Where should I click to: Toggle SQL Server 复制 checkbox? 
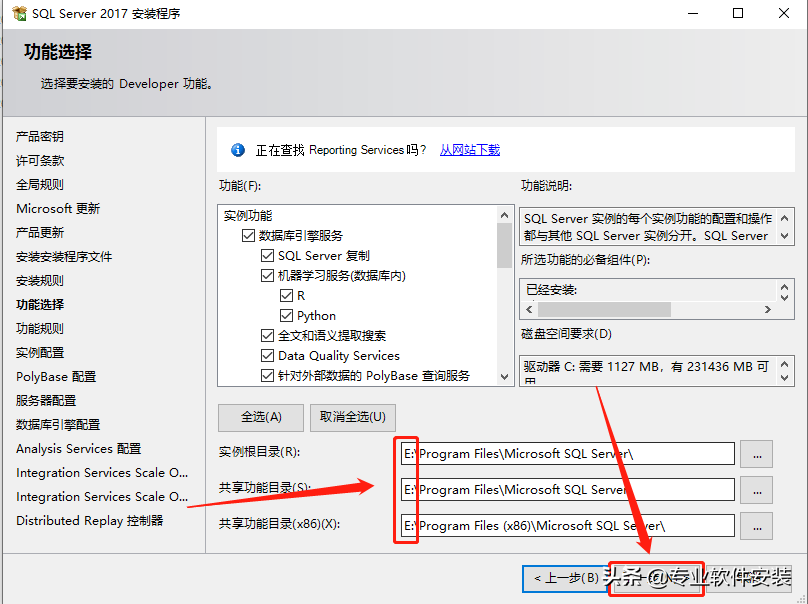point(267,256)
